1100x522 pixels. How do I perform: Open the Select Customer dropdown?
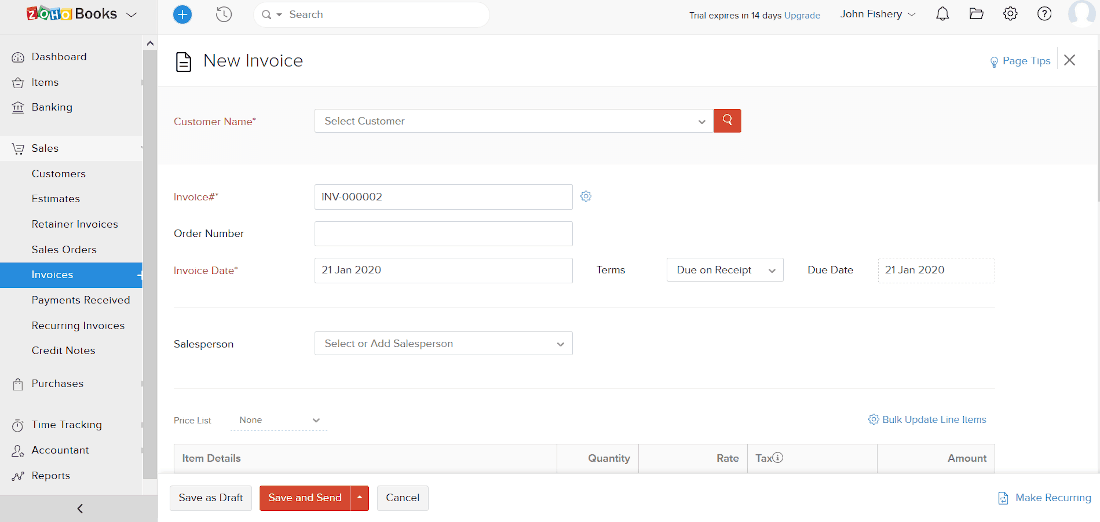tap(514, 121)
